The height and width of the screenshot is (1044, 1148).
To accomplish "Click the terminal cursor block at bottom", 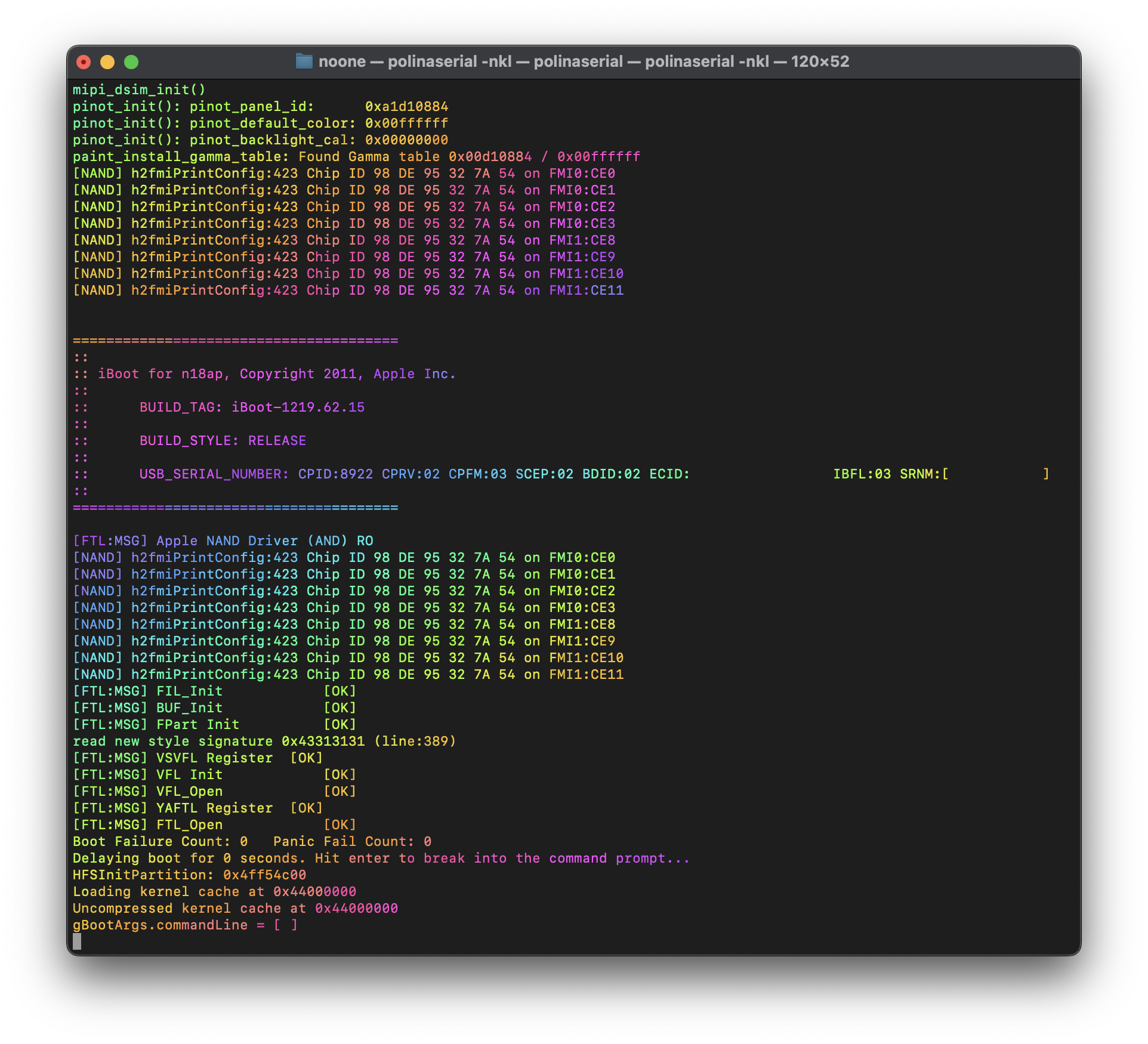I will [77, 941].
